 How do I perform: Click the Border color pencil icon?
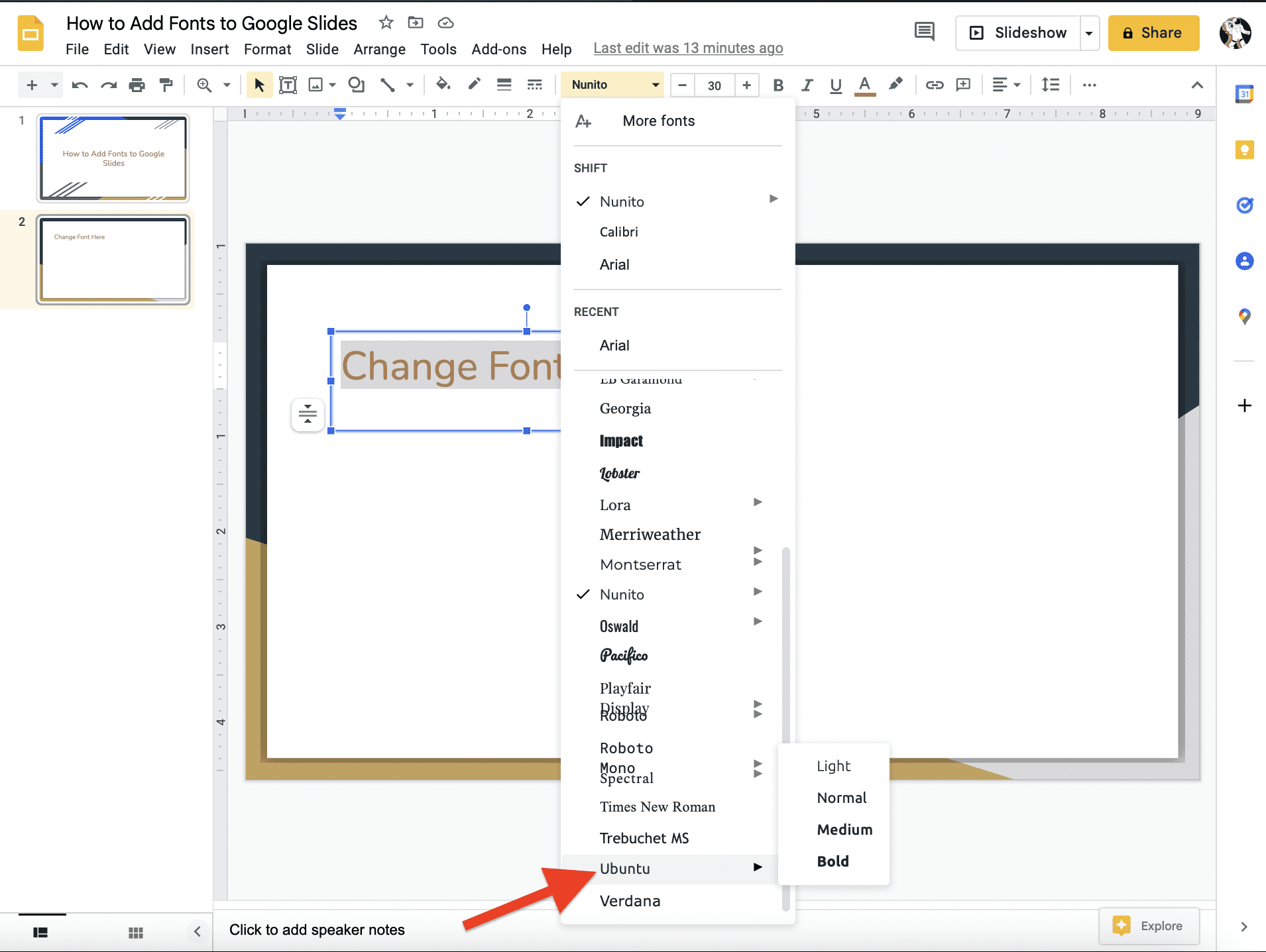474,84
